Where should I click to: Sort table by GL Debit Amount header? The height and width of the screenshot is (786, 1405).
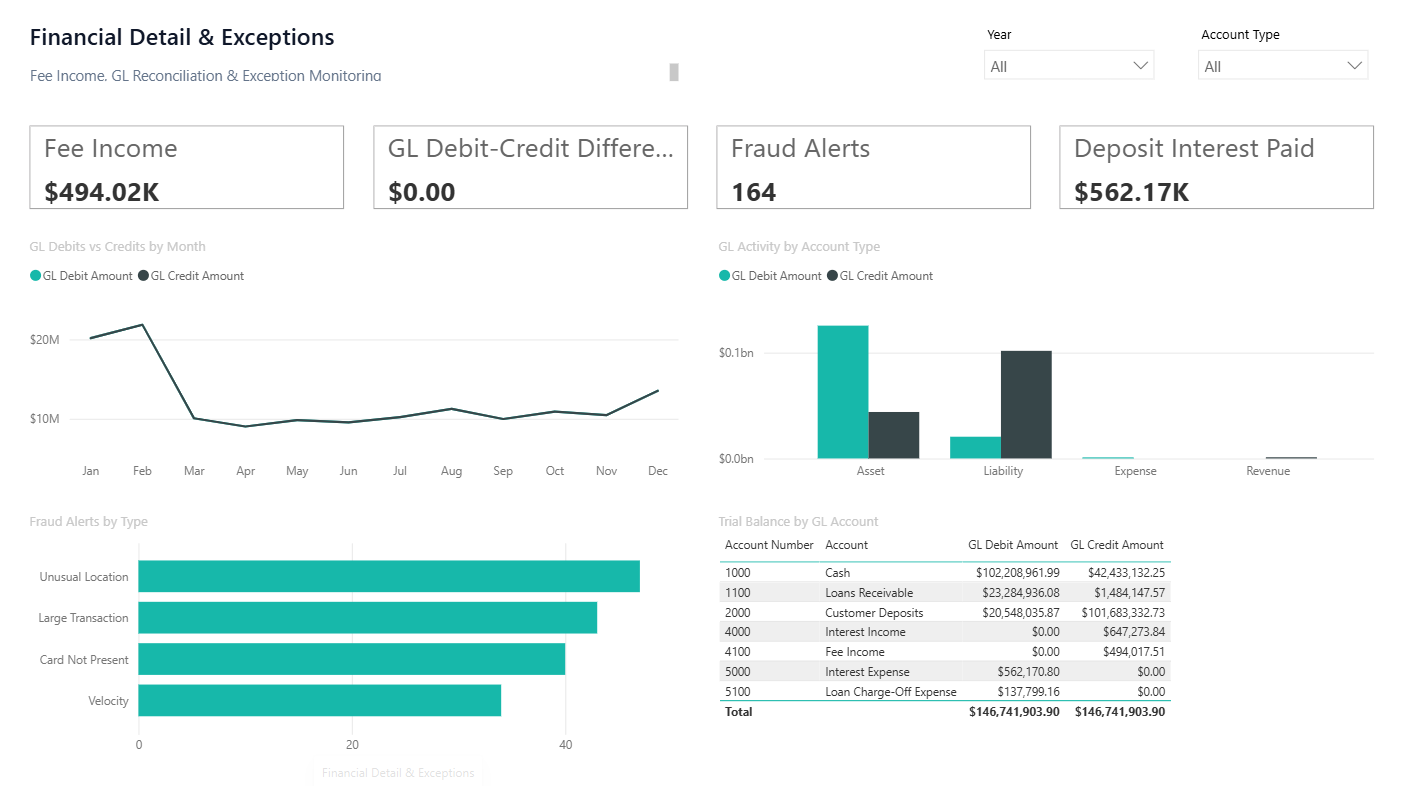coord(1013,545)
